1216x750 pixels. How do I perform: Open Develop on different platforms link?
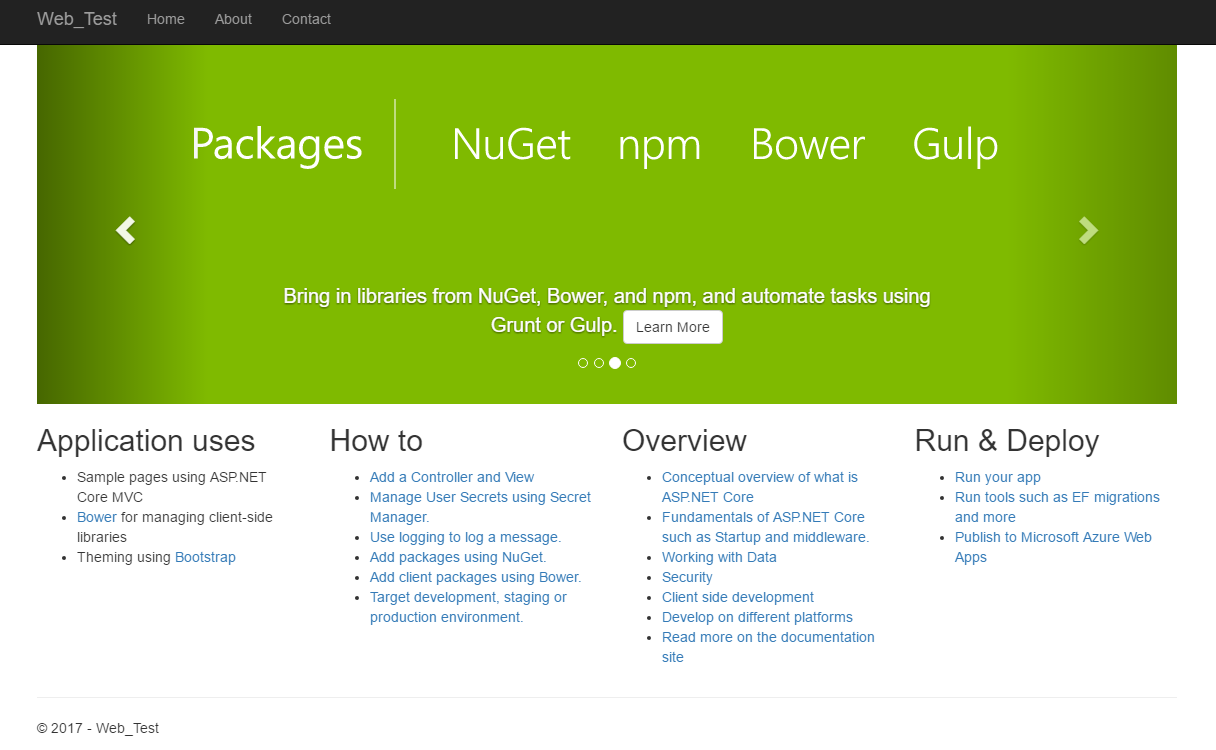(757, 617)
